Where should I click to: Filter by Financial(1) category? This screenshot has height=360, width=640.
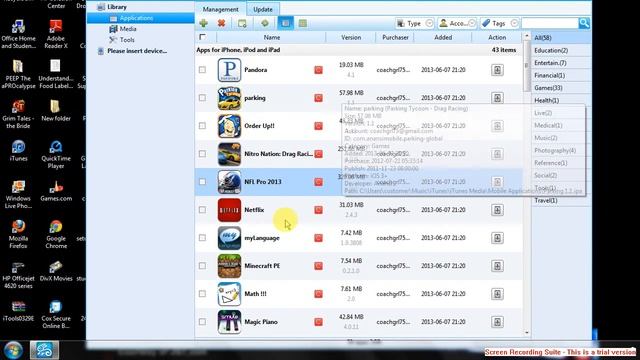pos(561,75)
